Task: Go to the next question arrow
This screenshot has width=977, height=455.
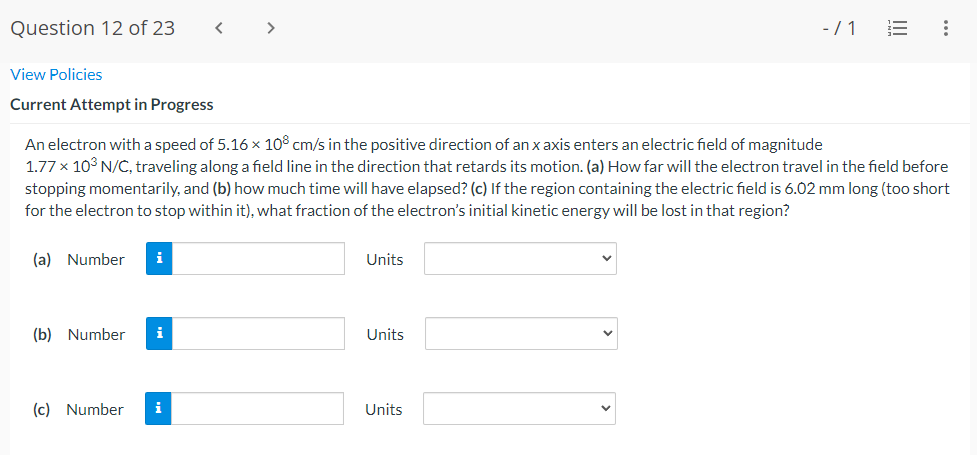Action: pyautogui.click(x=269, y=28)
